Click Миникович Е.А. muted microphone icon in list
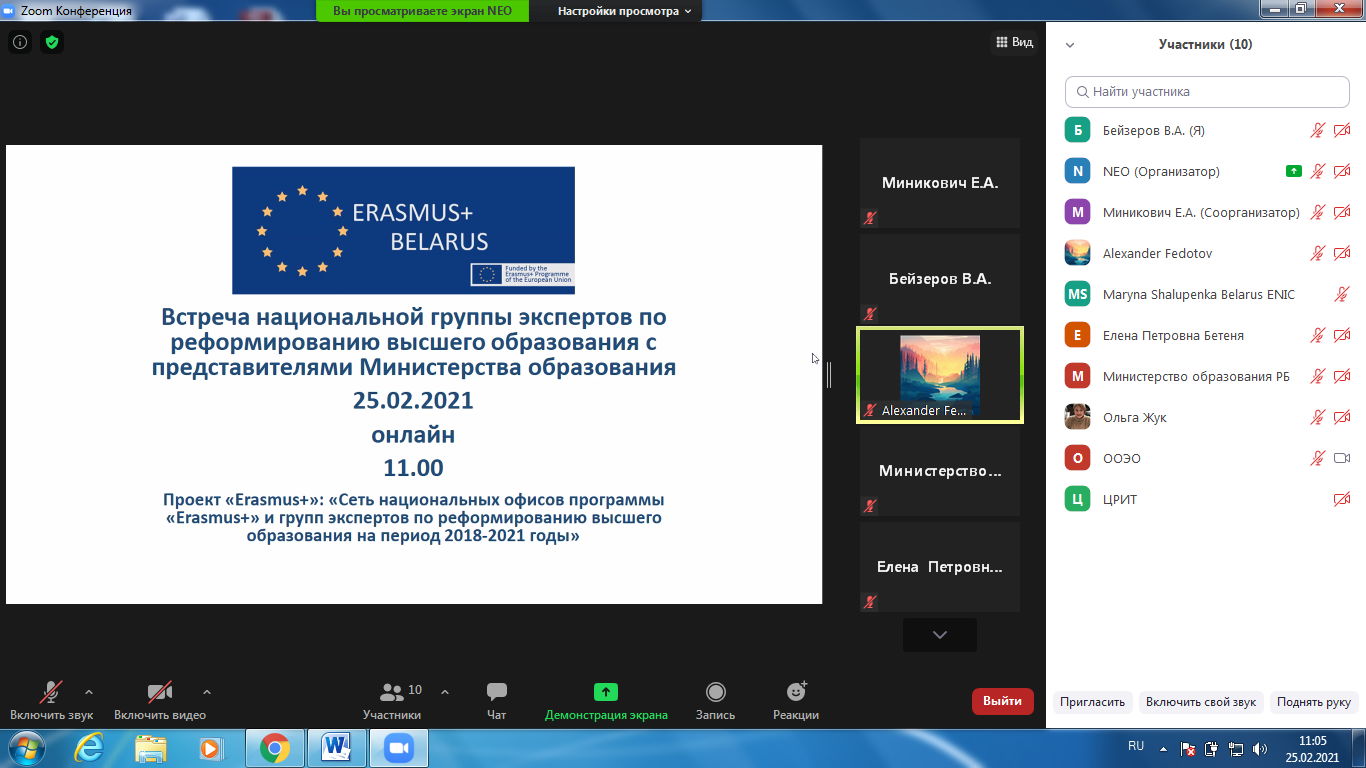 tap(1318, 212)
